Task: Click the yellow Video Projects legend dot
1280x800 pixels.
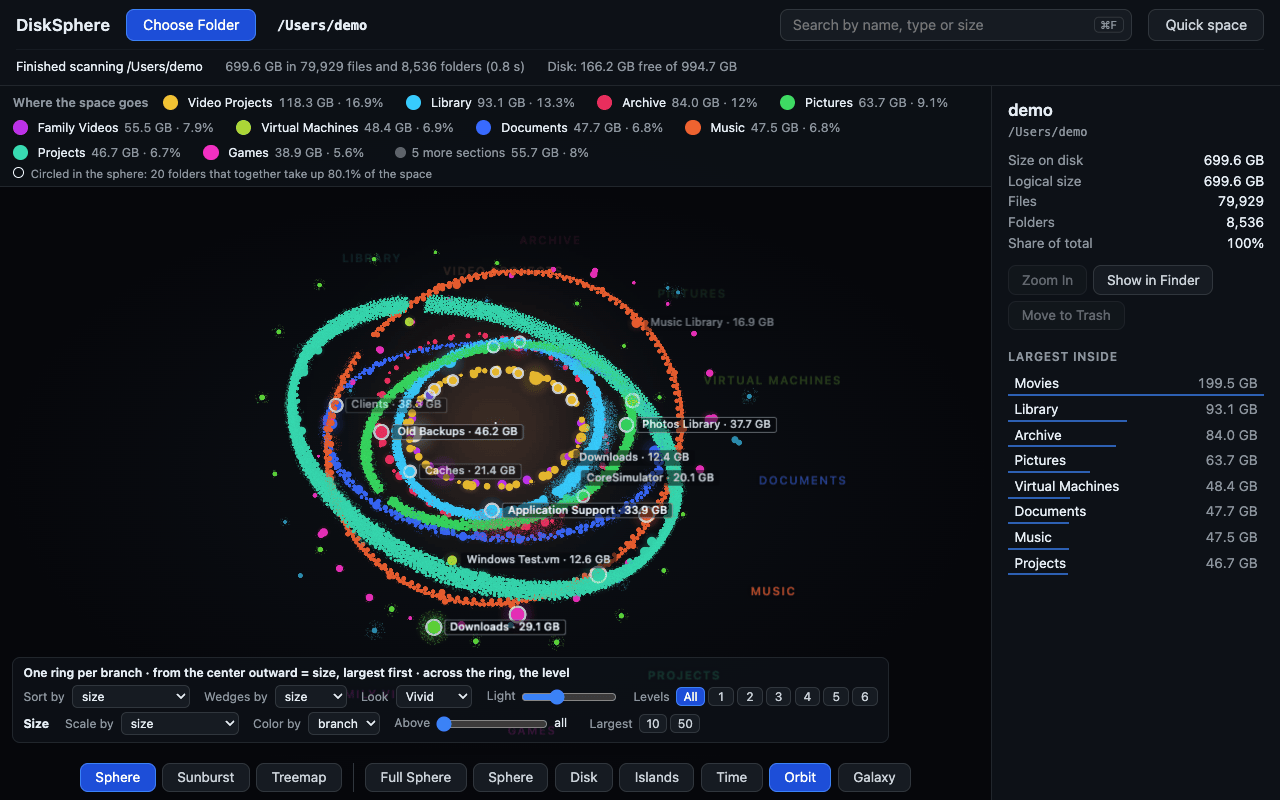Action: click(171, 103)
